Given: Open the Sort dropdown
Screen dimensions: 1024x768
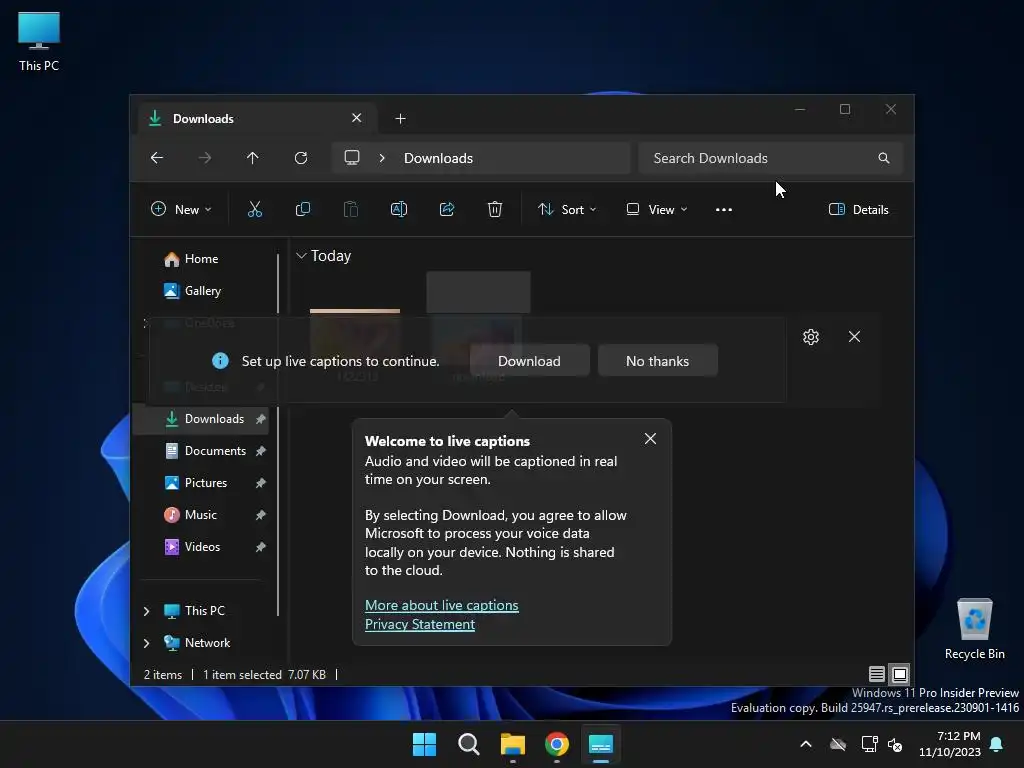Looking at the screenshot, I should 567,210.
